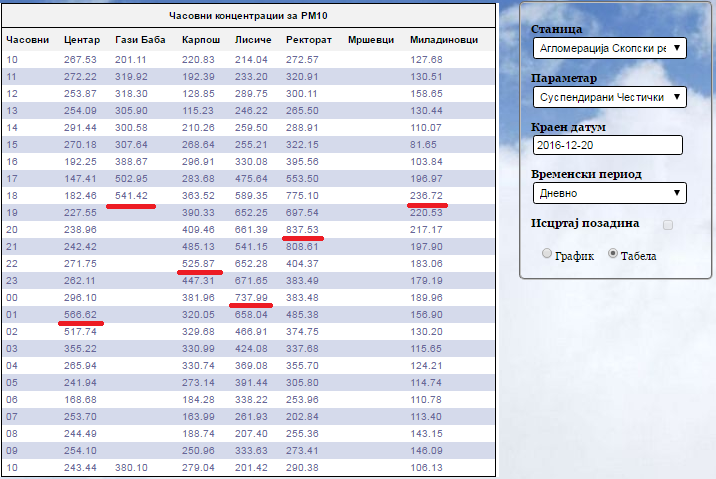Click the Часовни column header
Viewport: 716px width, 479px height.
(x=27, y=40)
